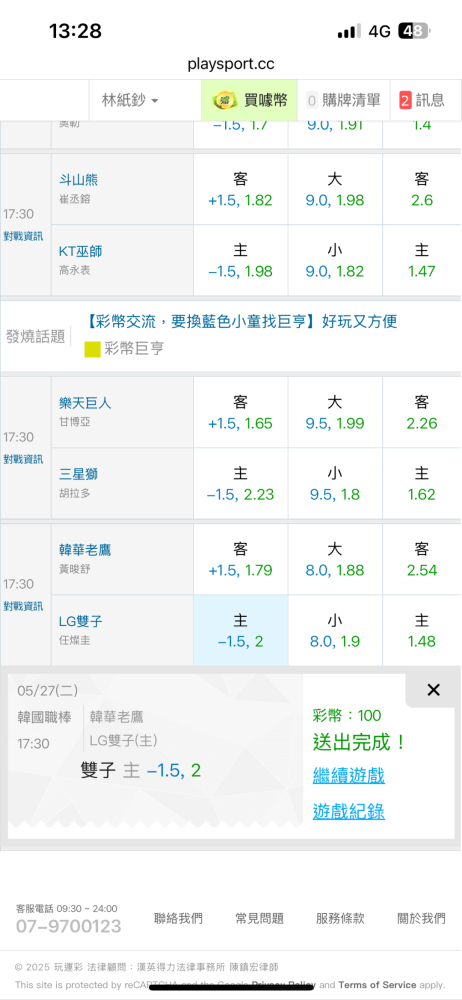Viewport: 462px width, 1000px height.
Task: Toggle LG雙子 主 −1.5, 2 selection
Action: (241, 631)
